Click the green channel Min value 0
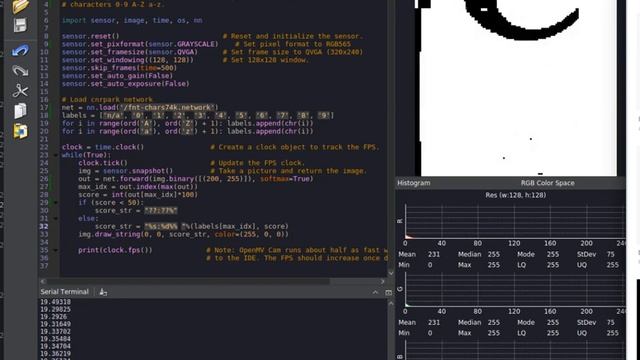640x360 pixels. pyautogui.click(x=430, y=333)
